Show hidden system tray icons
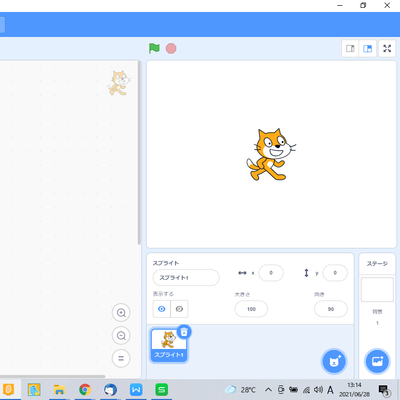The height and width of the screenshot is (400, 400). (268, 389)
